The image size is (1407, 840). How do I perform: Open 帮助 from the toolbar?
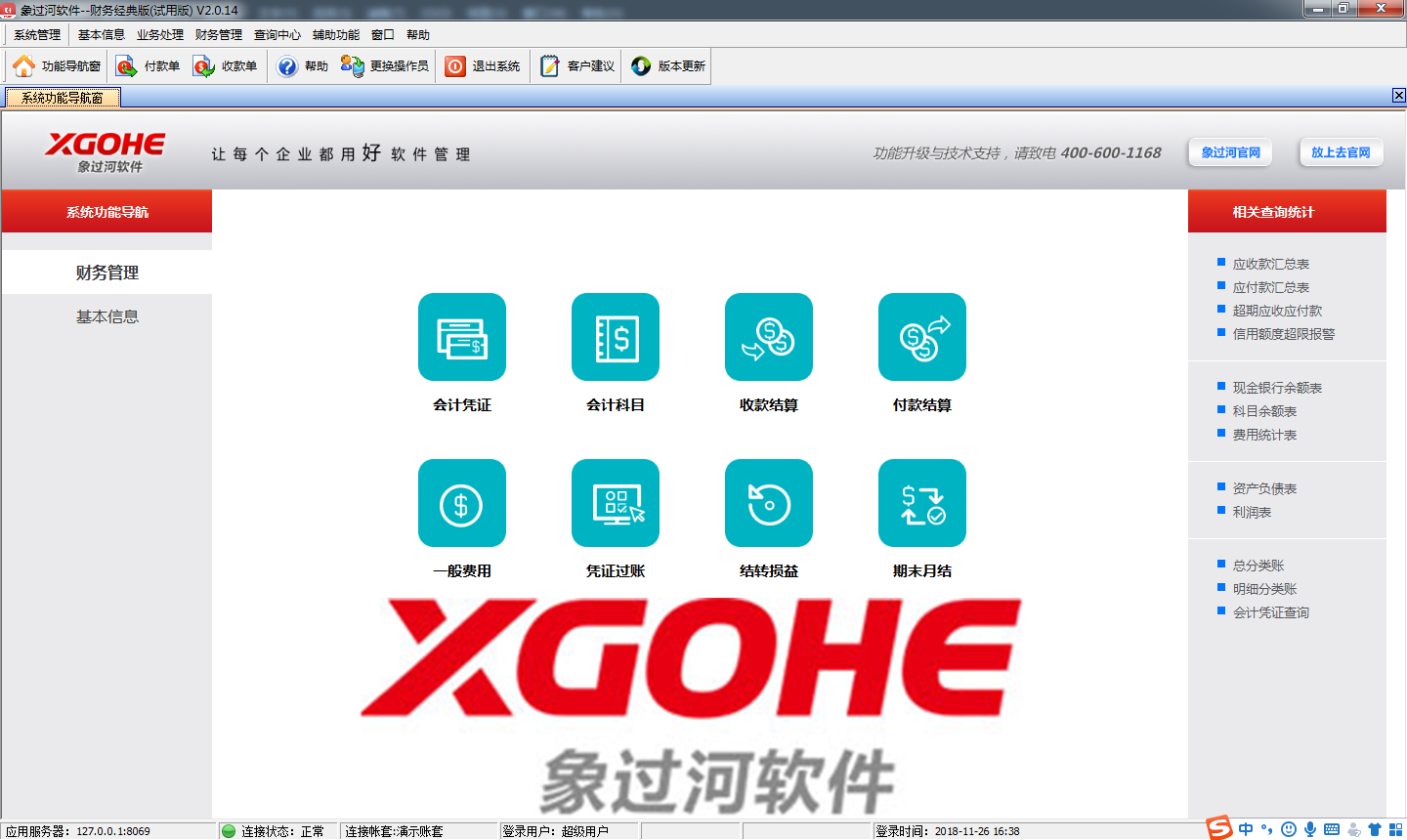[303, 66]
